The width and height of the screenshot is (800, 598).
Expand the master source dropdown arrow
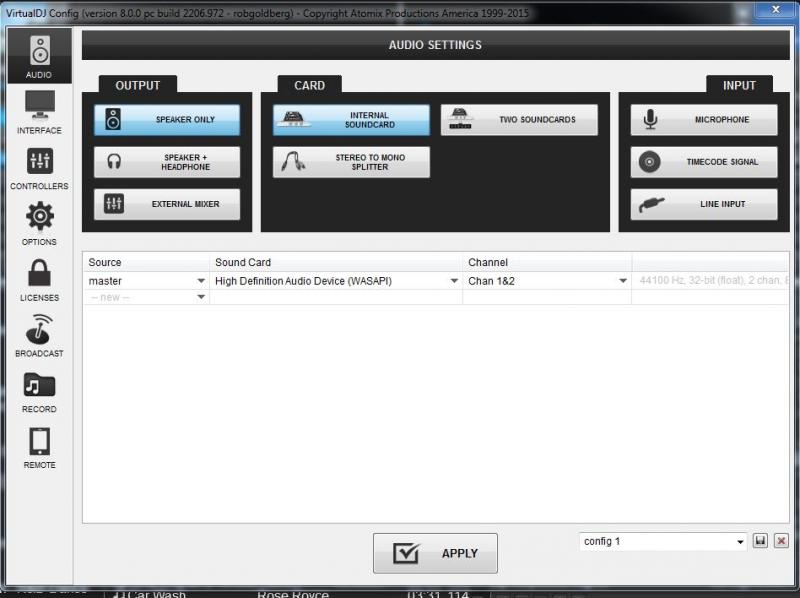[x=201, y=281]
